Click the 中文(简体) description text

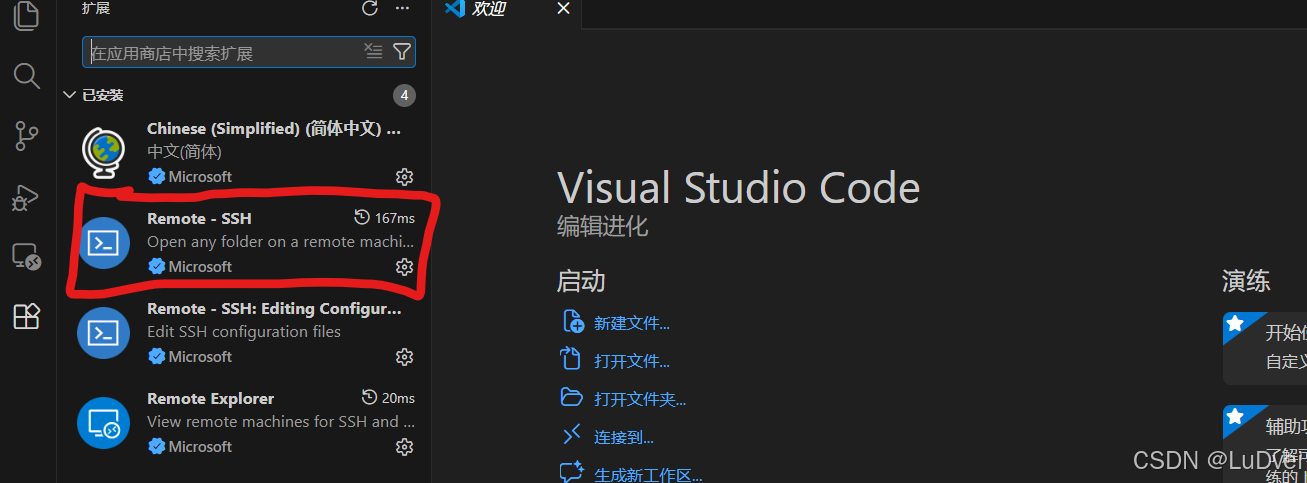pyautogui.click(x=185, y=152)
